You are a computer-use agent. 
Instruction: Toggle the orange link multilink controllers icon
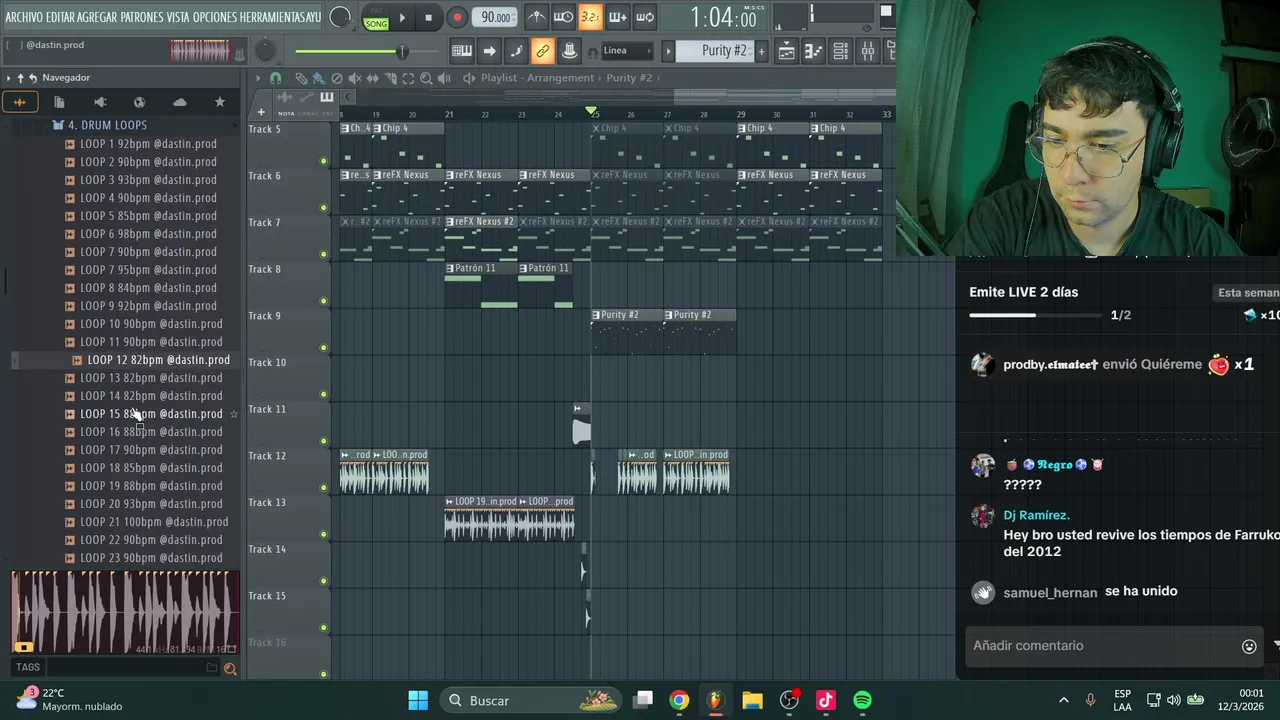pos(542,51)
